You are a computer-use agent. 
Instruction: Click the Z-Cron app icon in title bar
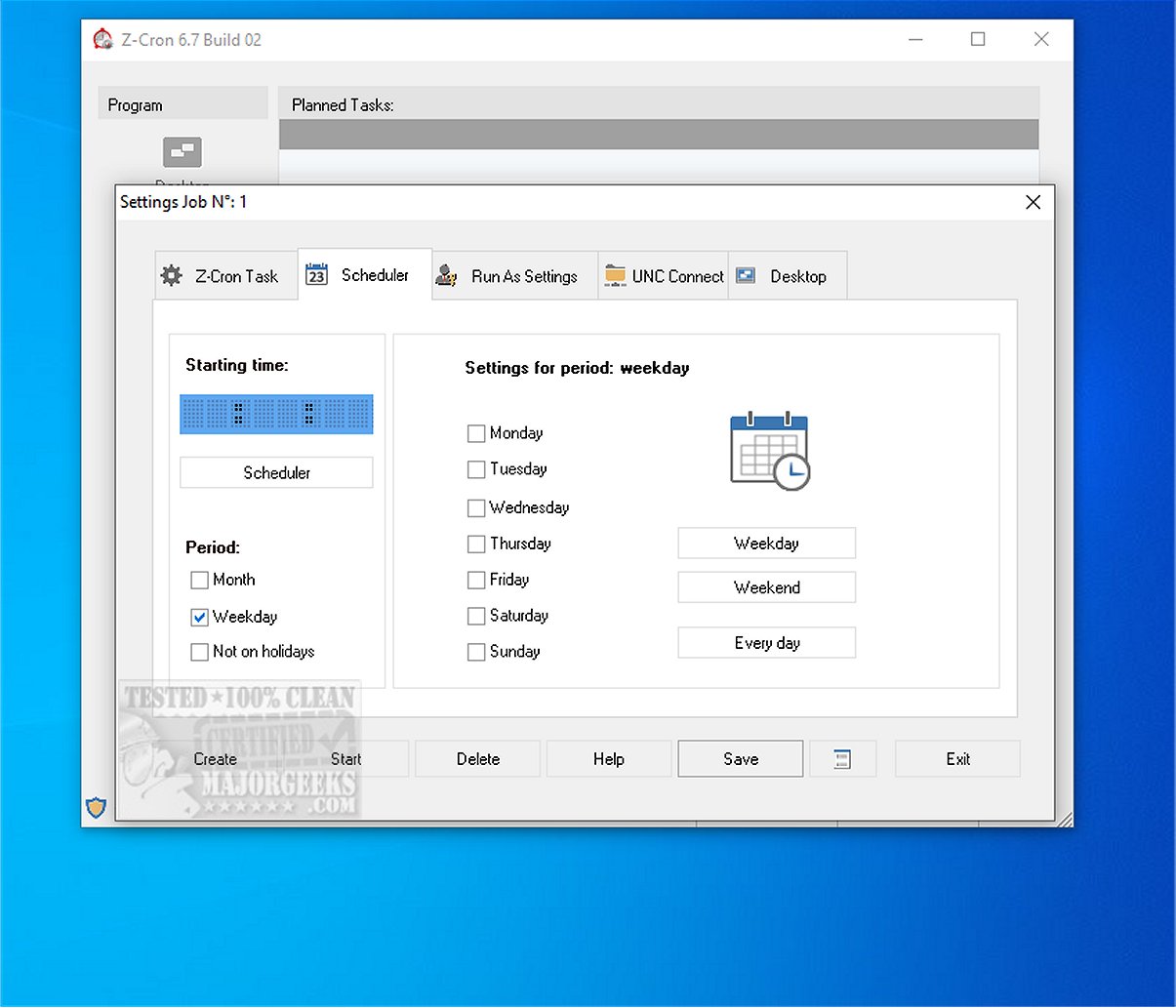[102, 40]
